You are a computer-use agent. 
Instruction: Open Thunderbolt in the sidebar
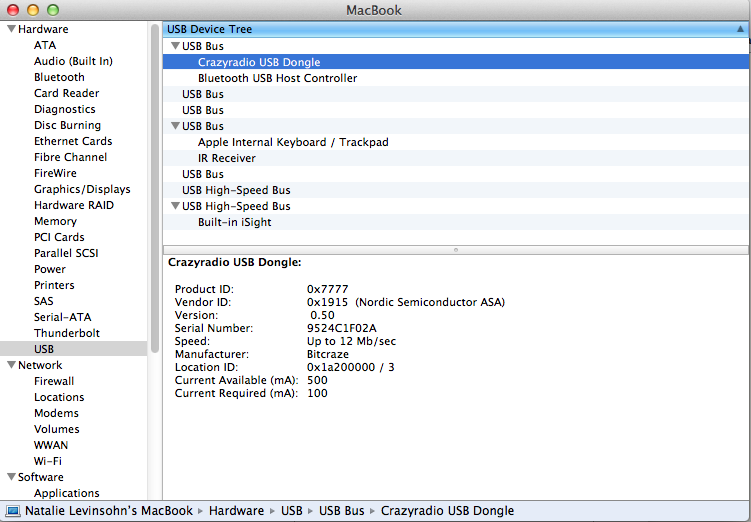coord(67,333)
